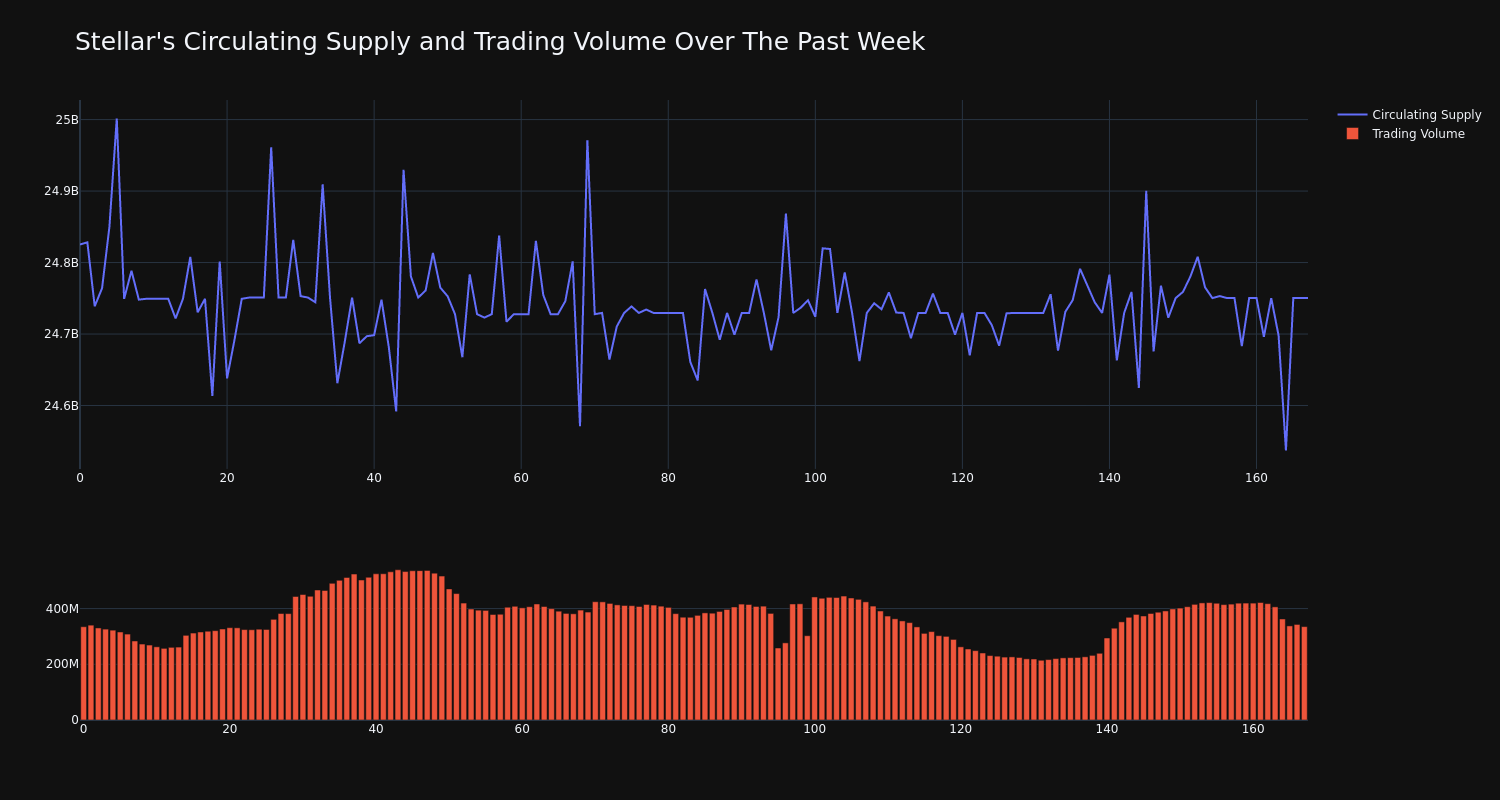Click x-axis label 100 under supply chart
This screenshot has height=800, width=1500.
tap(815, 478)
